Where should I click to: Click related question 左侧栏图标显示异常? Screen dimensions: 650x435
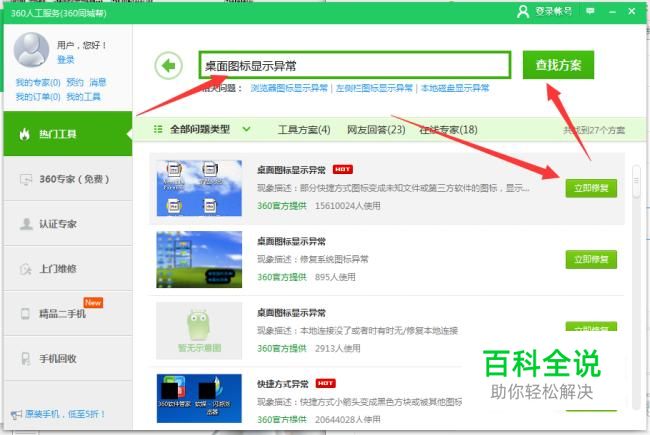tap(374, 88)
